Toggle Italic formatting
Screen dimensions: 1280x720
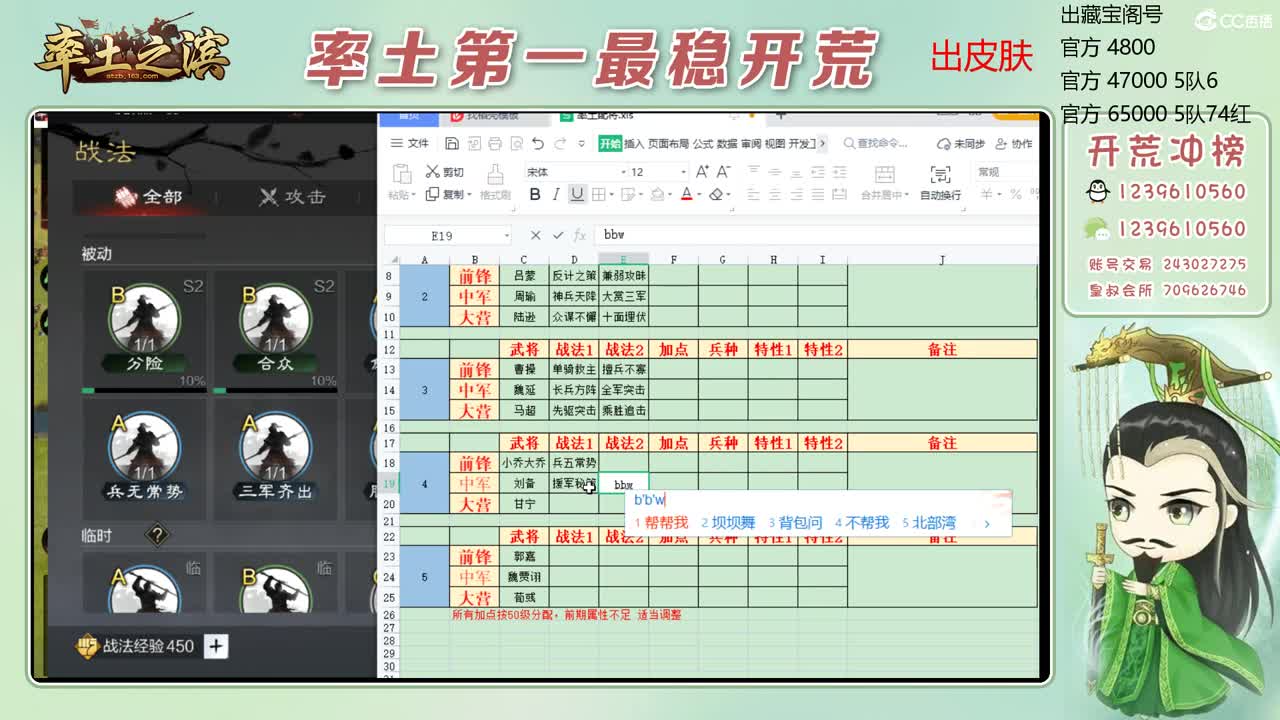pyautogui.click(x=556, y=194)
